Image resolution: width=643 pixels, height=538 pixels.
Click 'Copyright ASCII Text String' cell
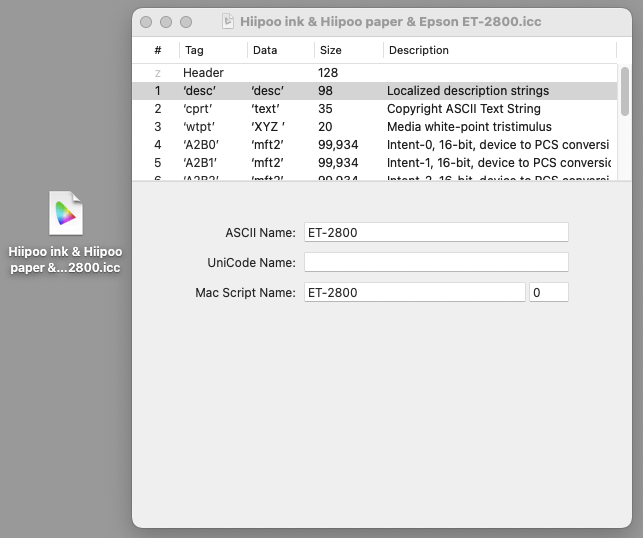coord(463,109)
